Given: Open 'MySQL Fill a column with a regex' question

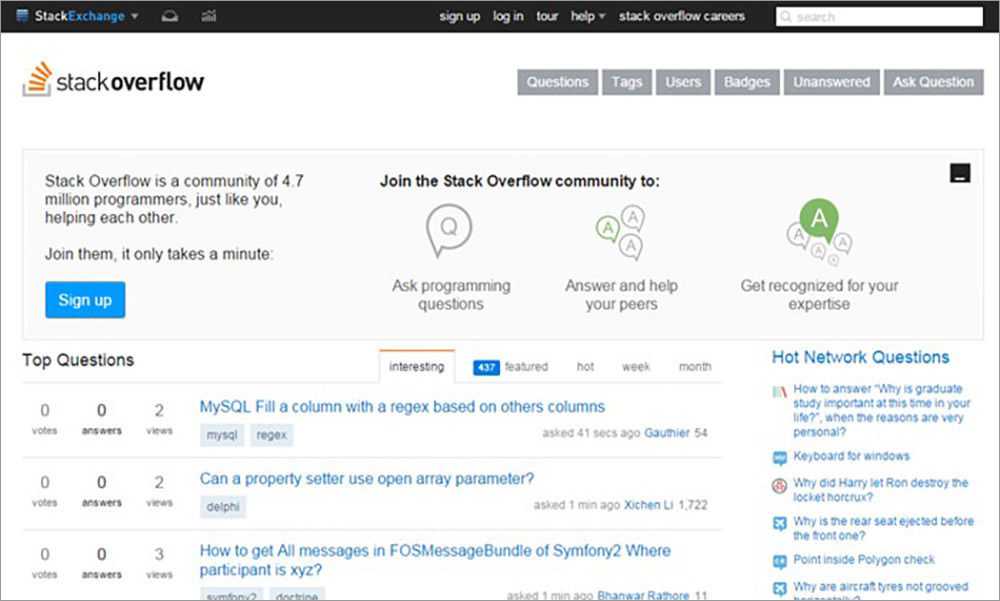Looking at the screenshot, I should pyautogui.click(x=402, y=407).
